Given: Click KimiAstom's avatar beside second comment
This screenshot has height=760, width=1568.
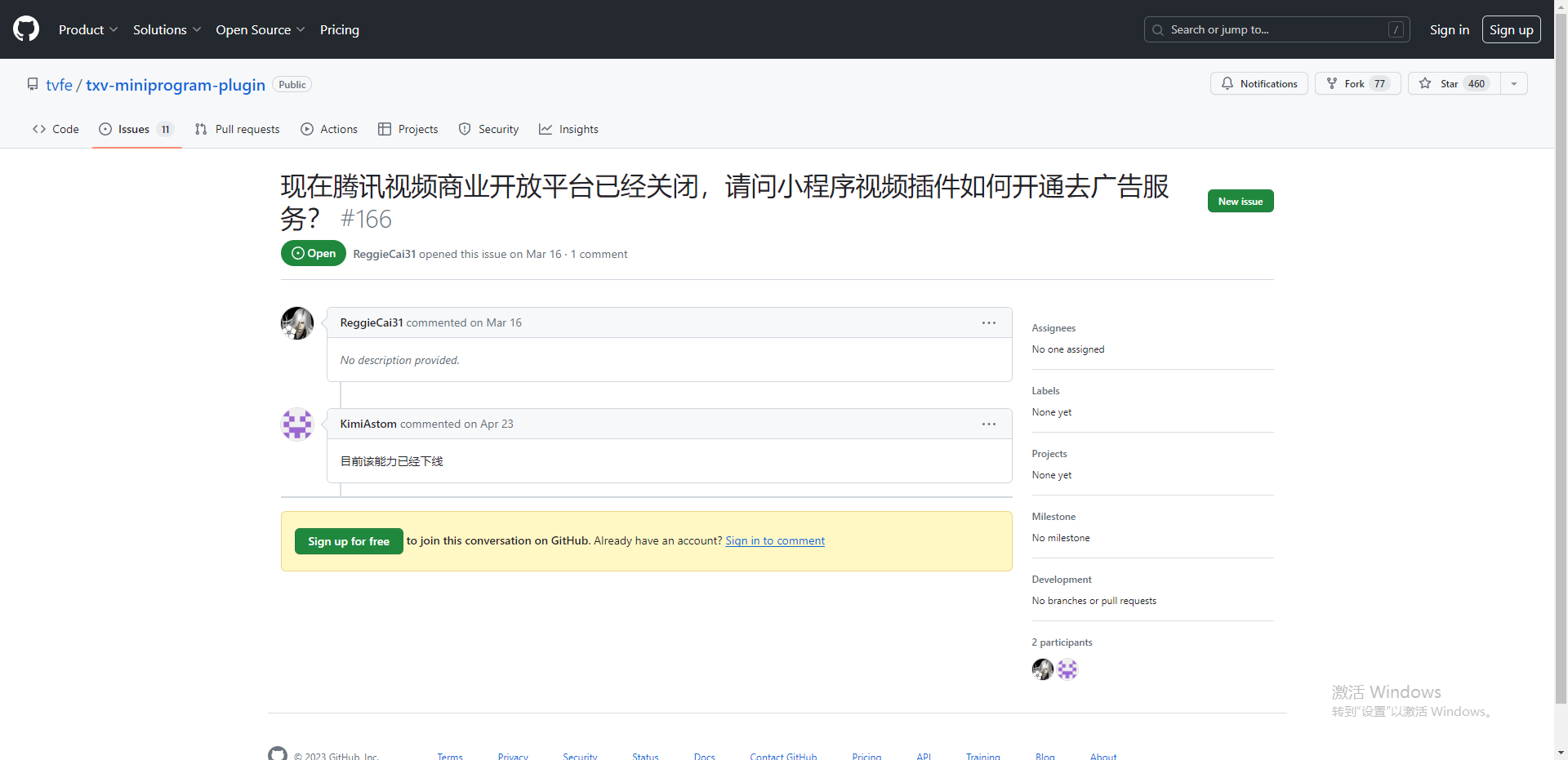Looking at the screenshot, I should [297, 424].
